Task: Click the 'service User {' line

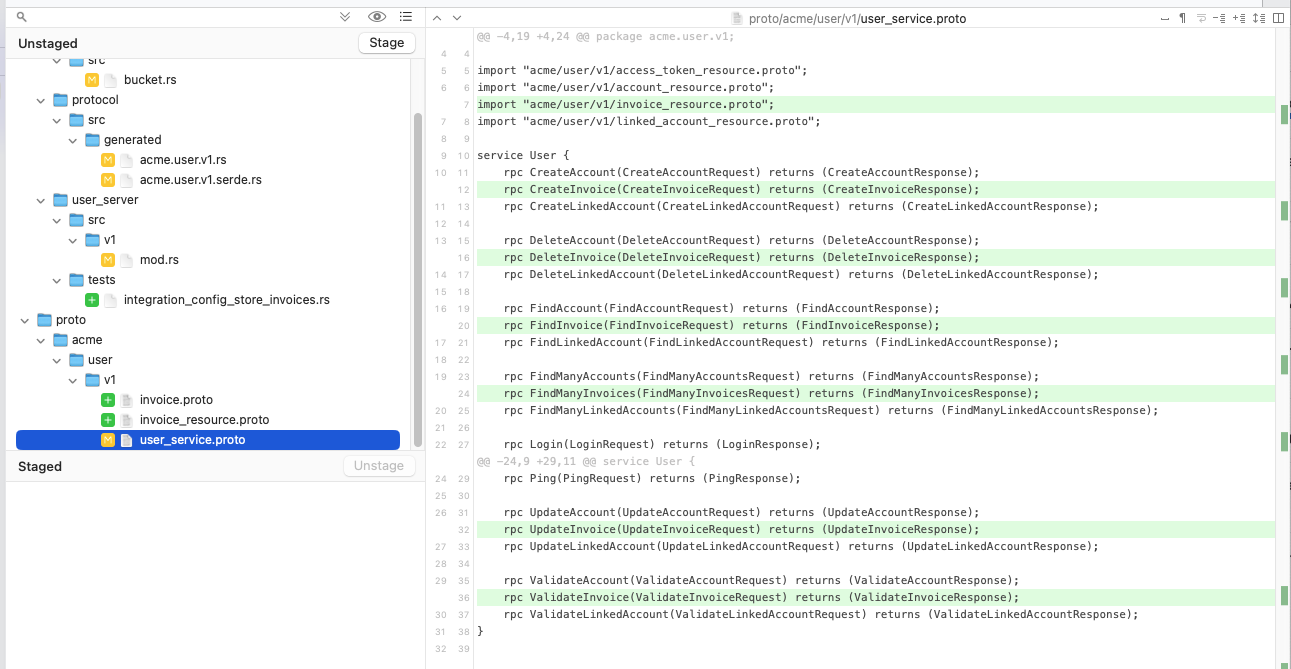Action: point(523,155)
